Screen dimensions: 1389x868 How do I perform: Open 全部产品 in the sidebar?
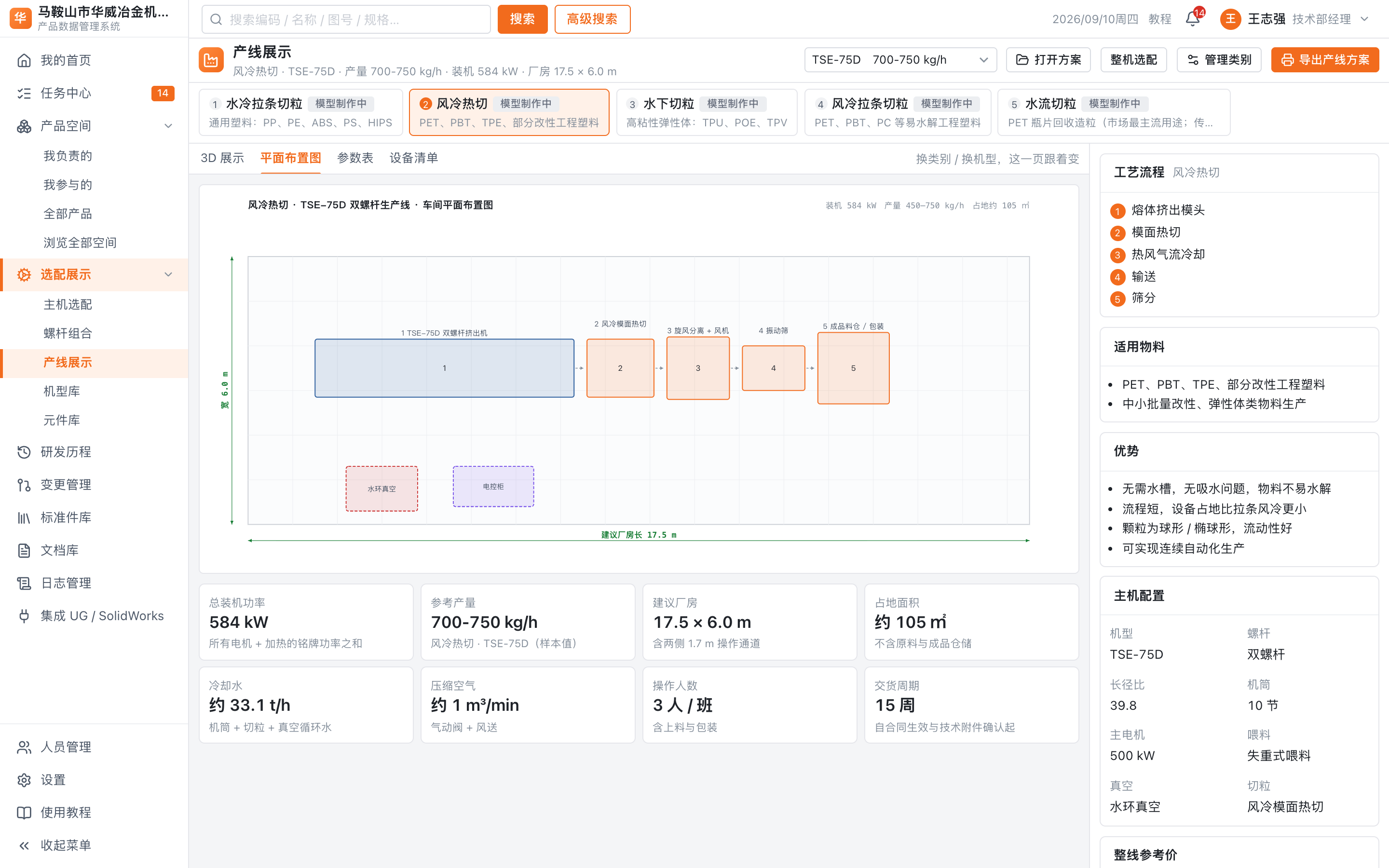[68, 214]
